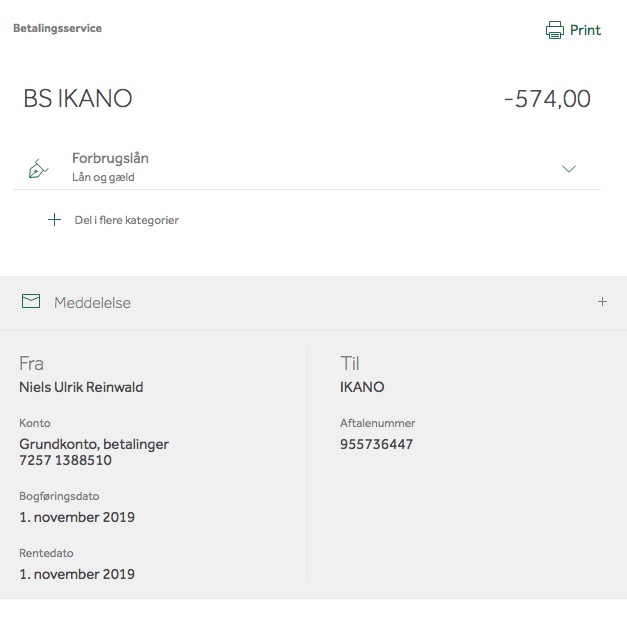Click the name Niels Ulrik Reinwald
Image resolution: width=627 pixels, height=643 pixels.
81,387
